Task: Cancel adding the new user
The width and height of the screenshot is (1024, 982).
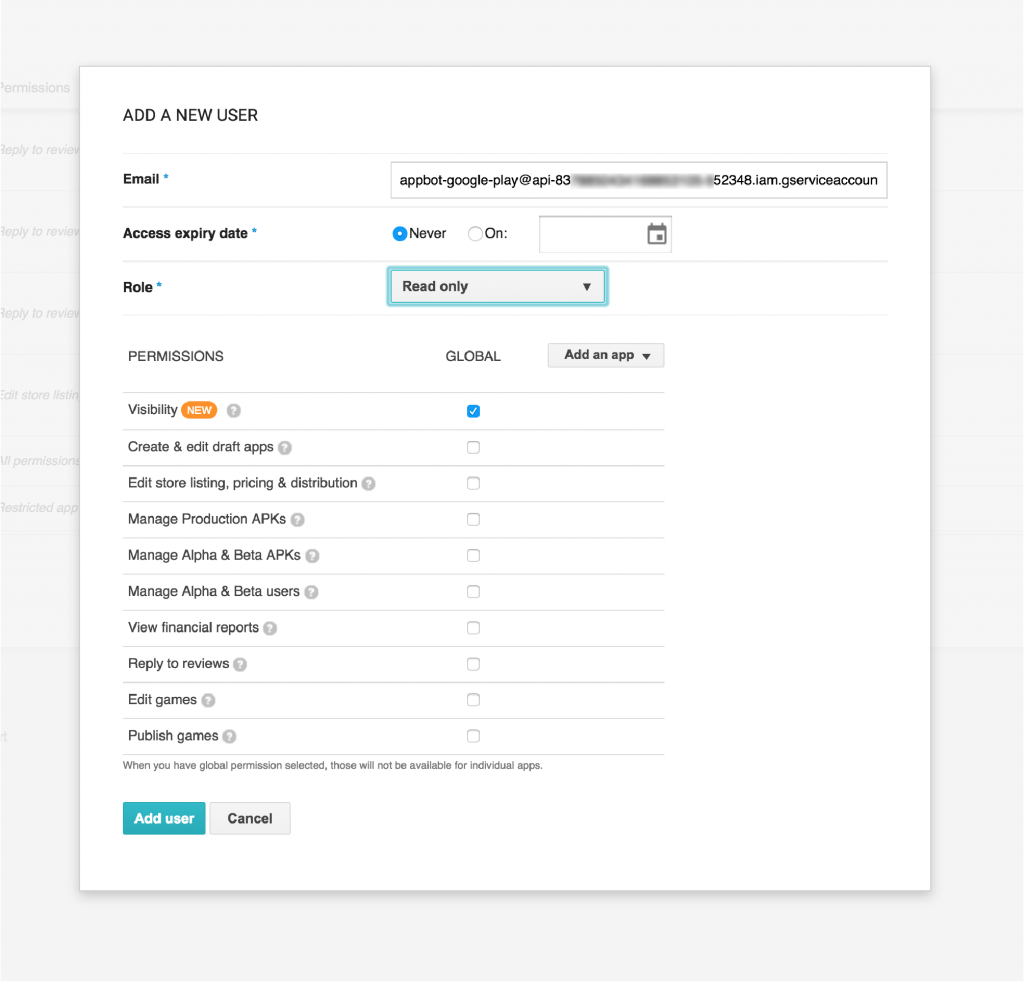Action: [x=249, y=818]
